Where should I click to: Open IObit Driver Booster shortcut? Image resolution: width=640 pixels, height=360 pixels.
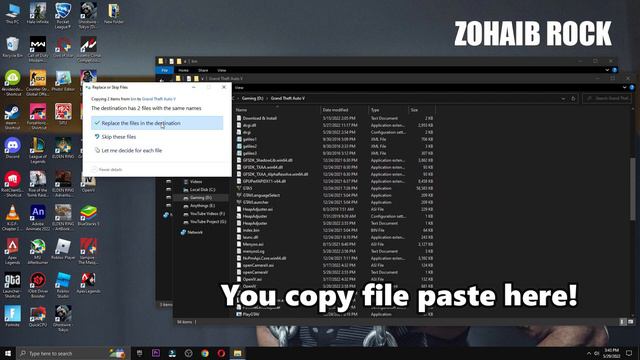click(38, 285)
